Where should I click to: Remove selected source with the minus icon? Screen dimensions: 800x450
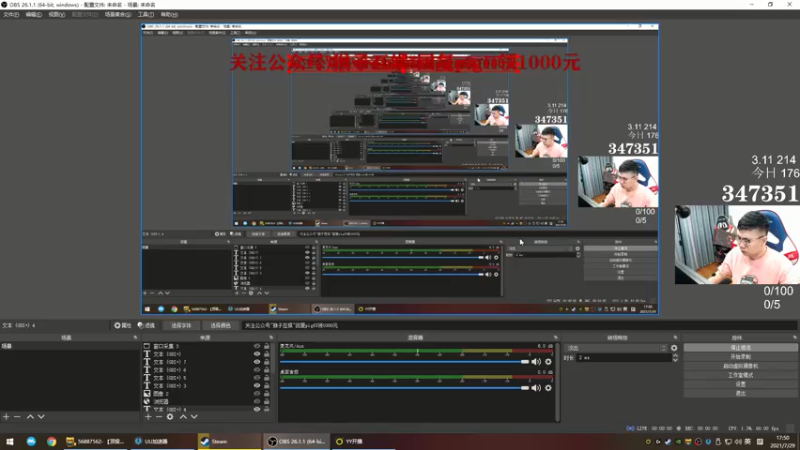pos(159,417)
